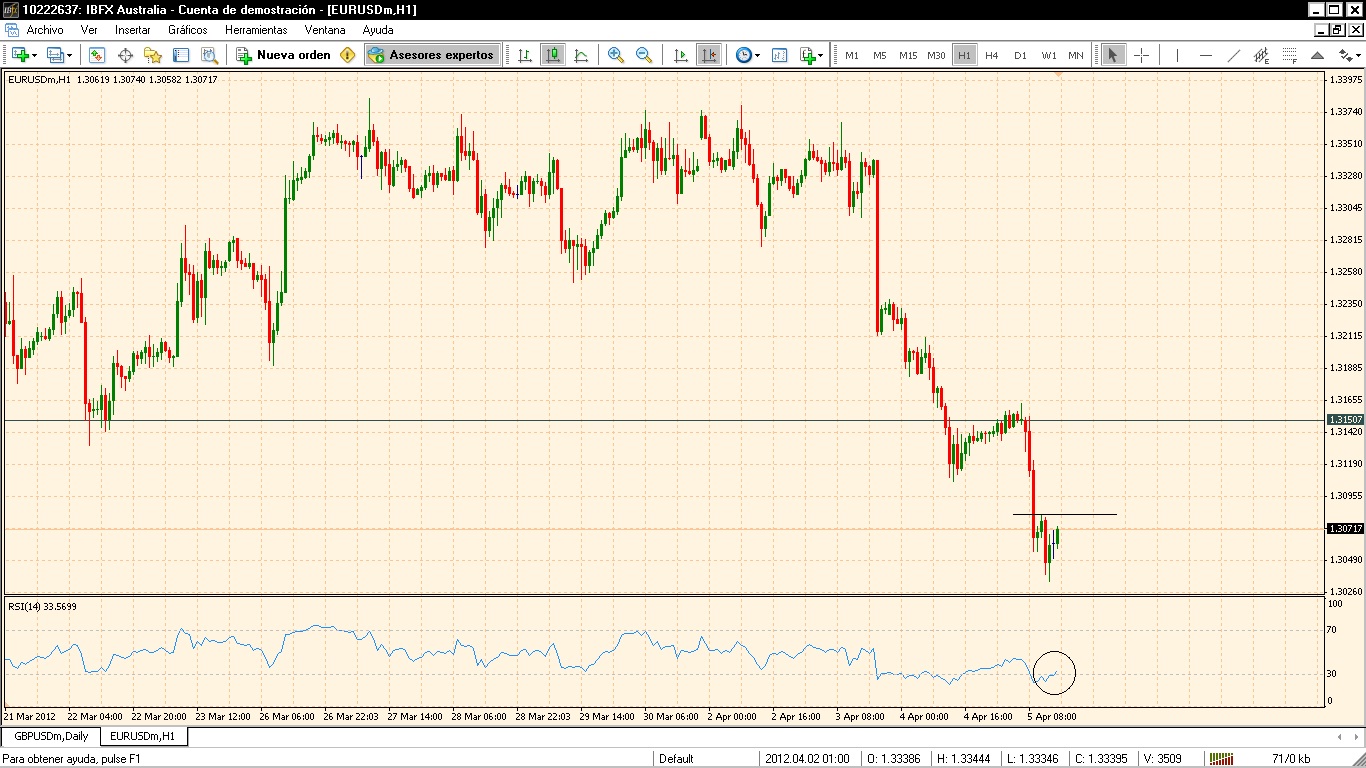
Task: Open the Ventana menu
Action: coord(325,30)
